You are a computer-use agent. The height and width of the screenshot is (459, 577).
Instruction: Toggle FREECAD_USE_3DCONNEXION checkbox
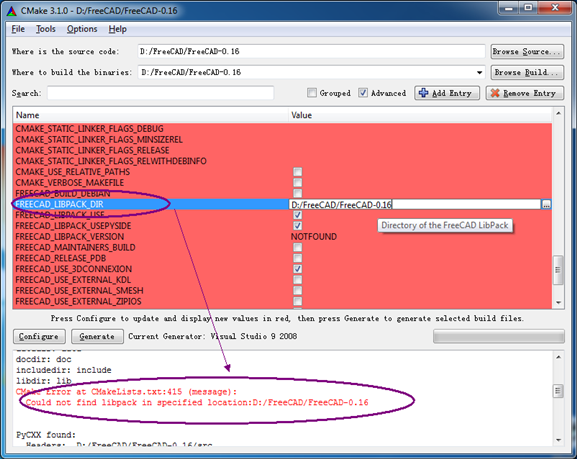pos(297,269)
